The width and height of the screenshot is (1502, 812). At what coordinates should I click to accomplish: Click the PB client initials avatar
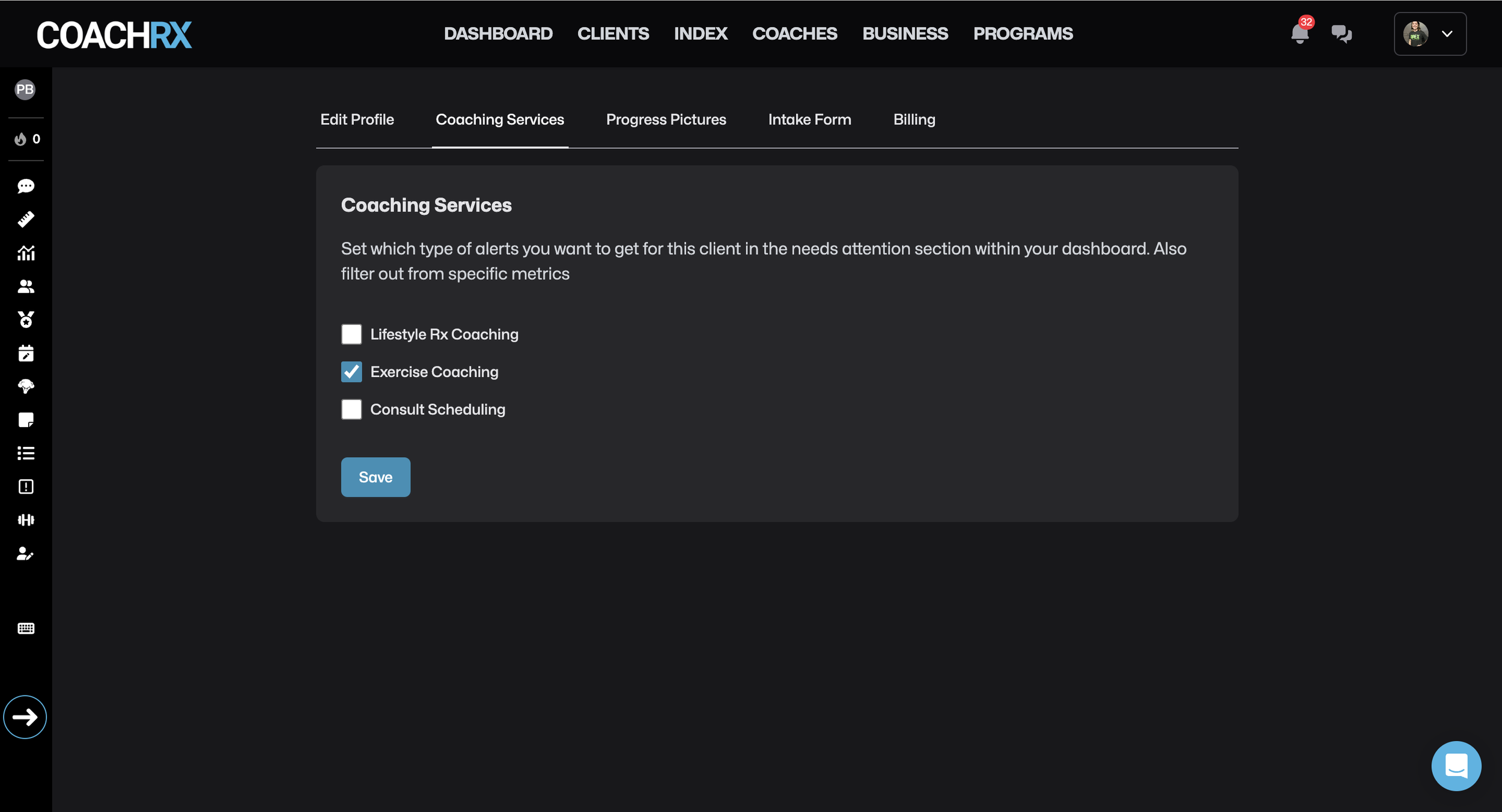click(x=25, y=89)
